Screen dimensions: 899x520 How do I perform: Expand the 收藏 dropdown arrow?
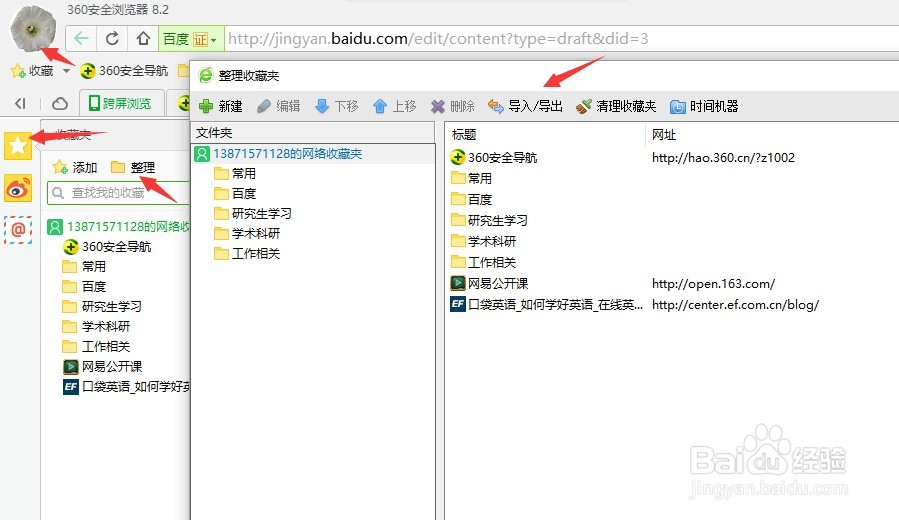(67, 71)
